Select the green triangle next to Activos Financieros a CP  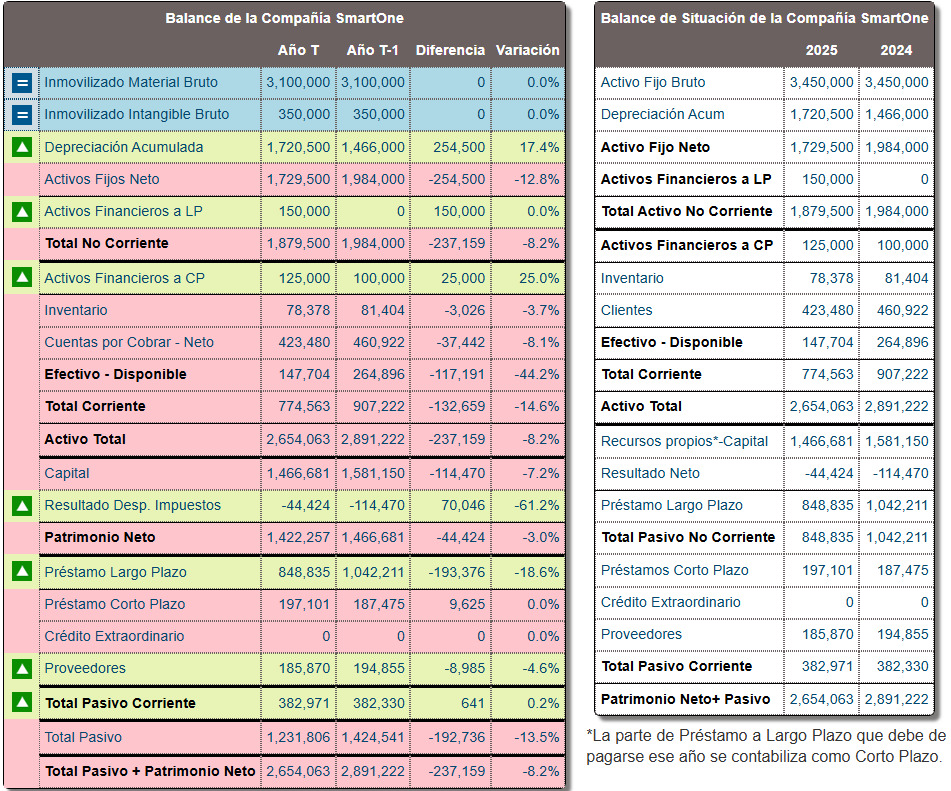(x=22, y=278)
